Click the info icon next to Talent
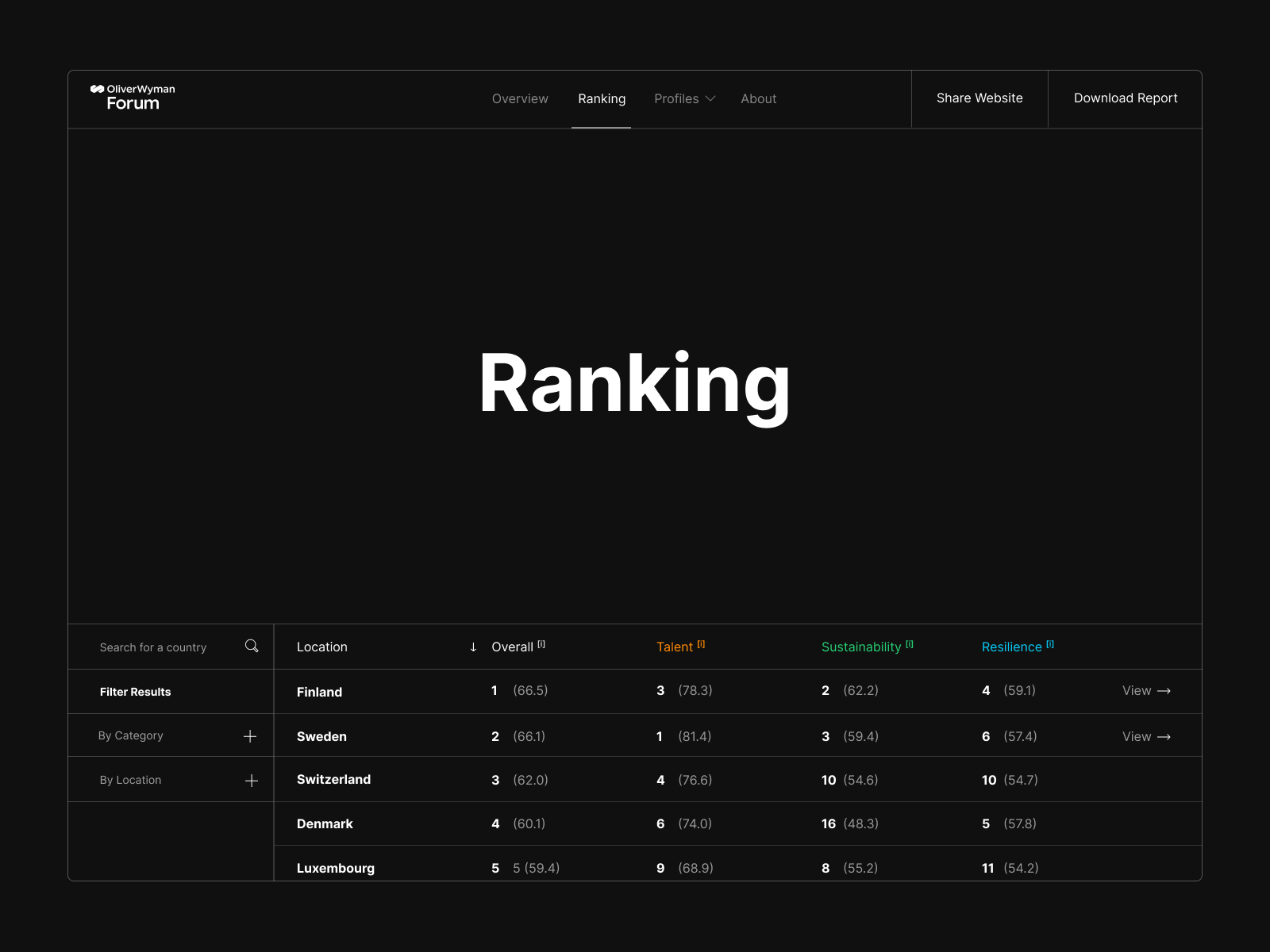 click(x=702, y=643)
